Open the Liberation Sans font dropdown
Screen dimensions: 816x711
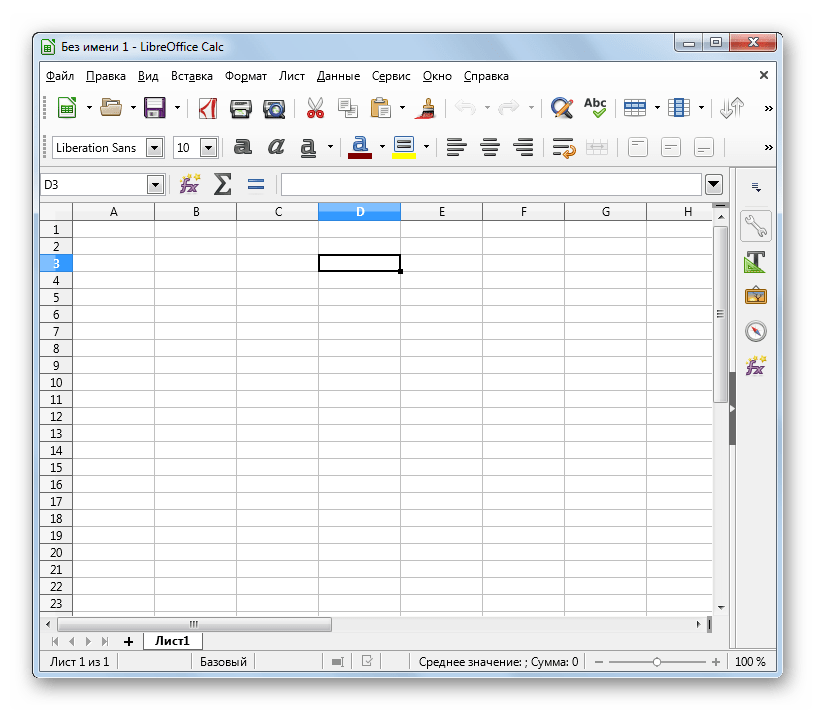point(155,148)
